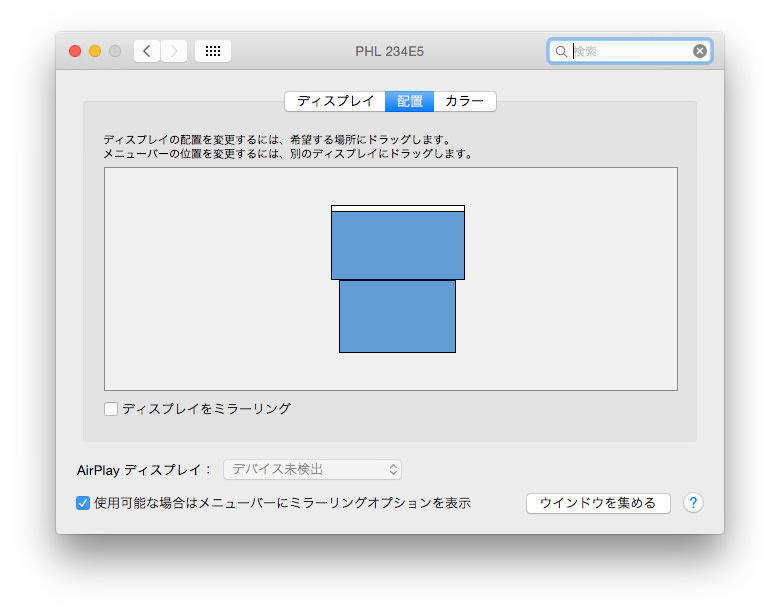
Task: Go back with the left chevron button
Action: (147, 51)
